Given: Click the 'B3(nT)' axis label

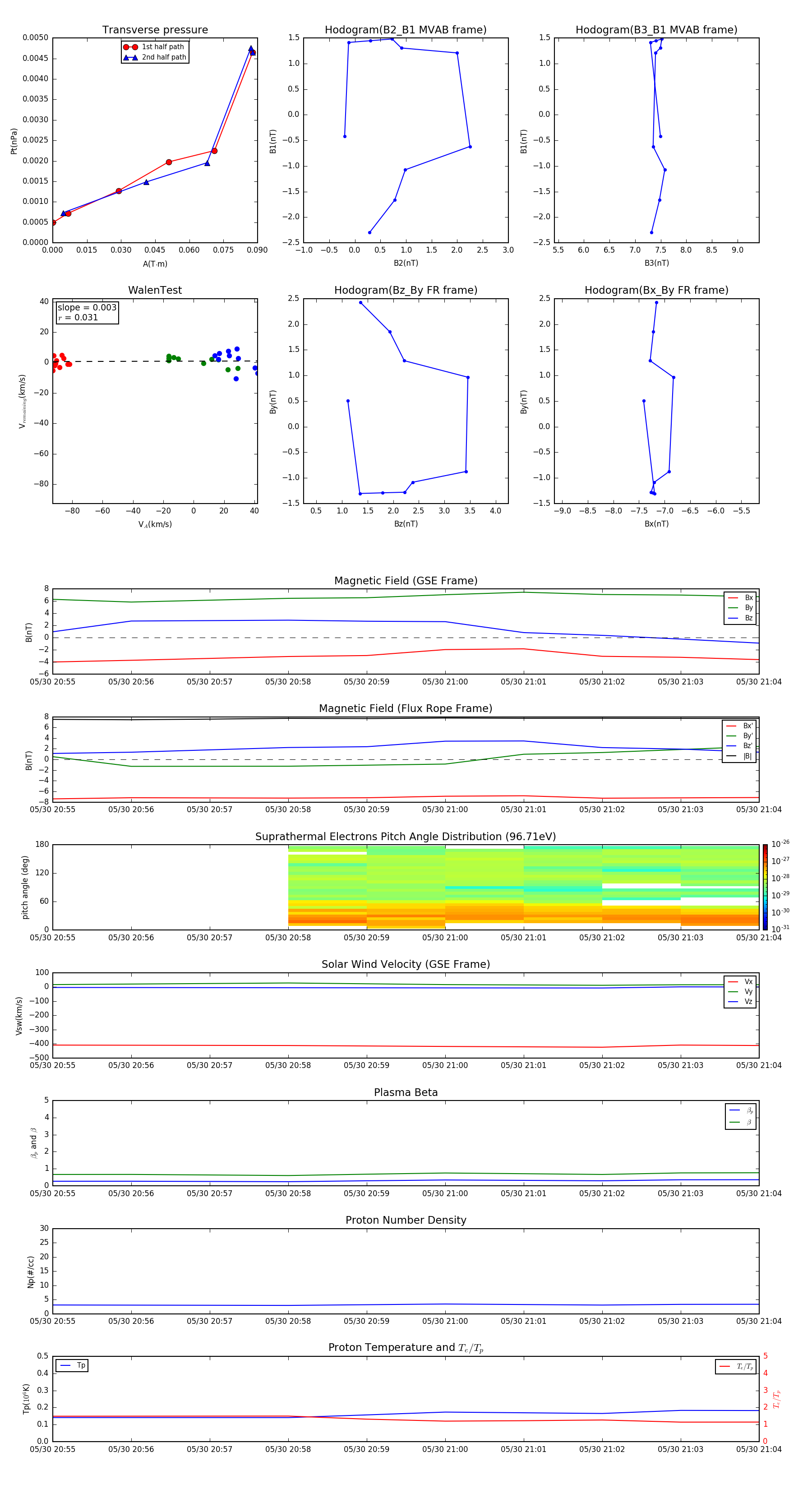Looking at the screenshot, I should 656,263.
